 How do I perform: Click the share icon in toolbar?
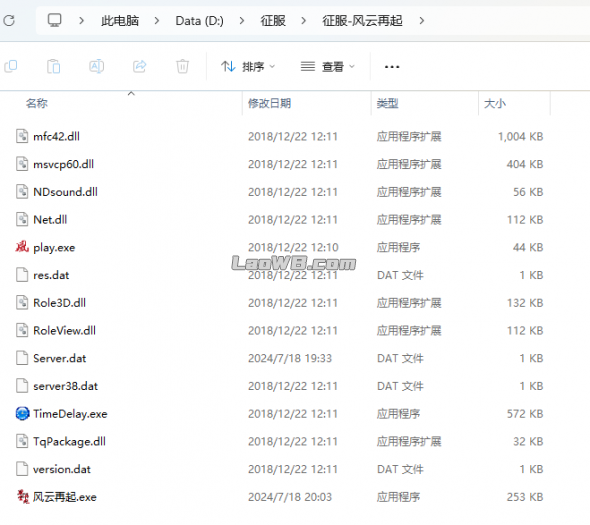(x=140, y=66)
